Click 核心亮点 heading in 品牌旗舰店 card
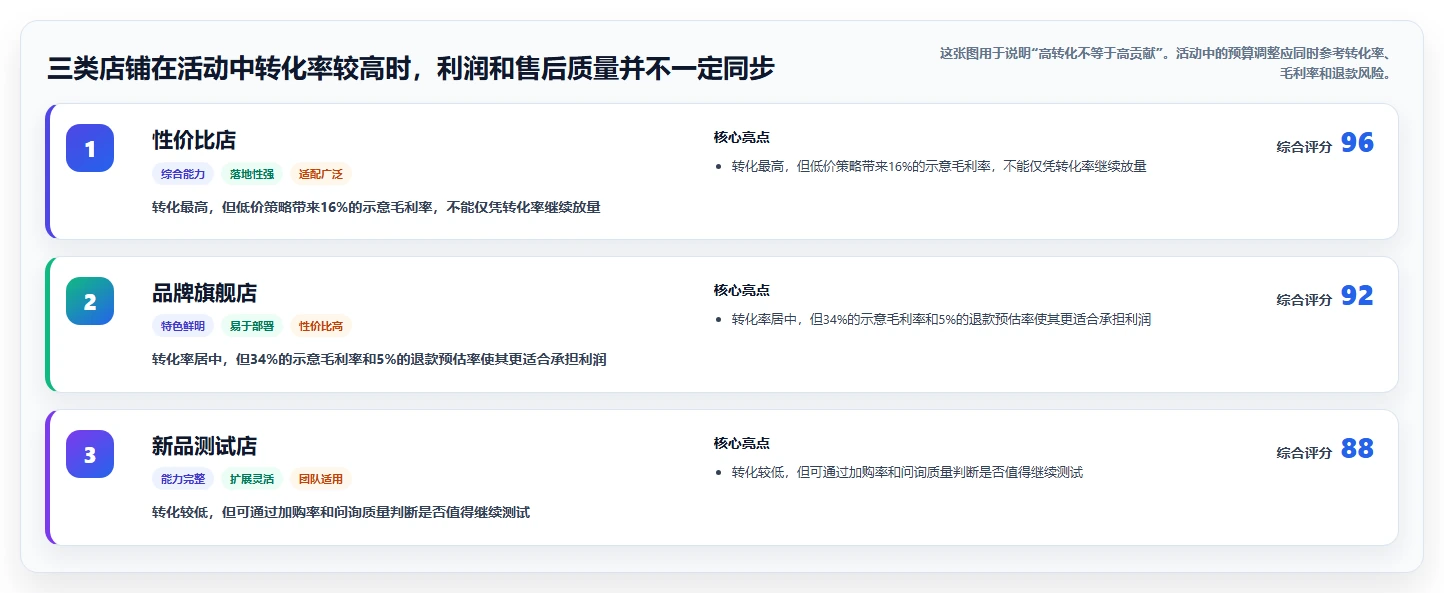This screenshot has width=1444, height=593. 741,290
